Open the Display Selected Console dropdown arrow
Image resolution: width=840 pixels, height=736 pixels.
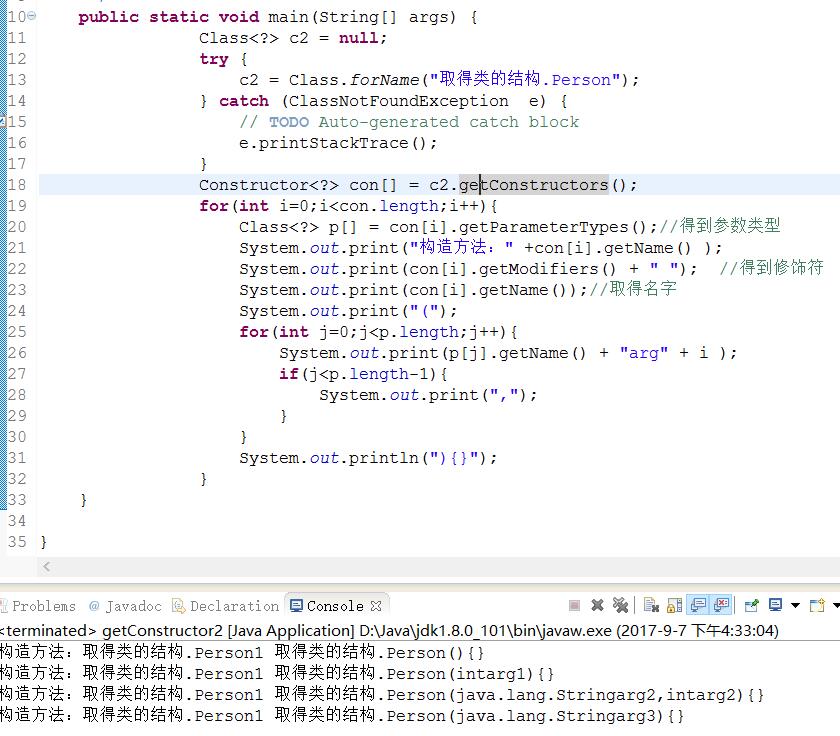pyautogui.click(x=796, y=606)
